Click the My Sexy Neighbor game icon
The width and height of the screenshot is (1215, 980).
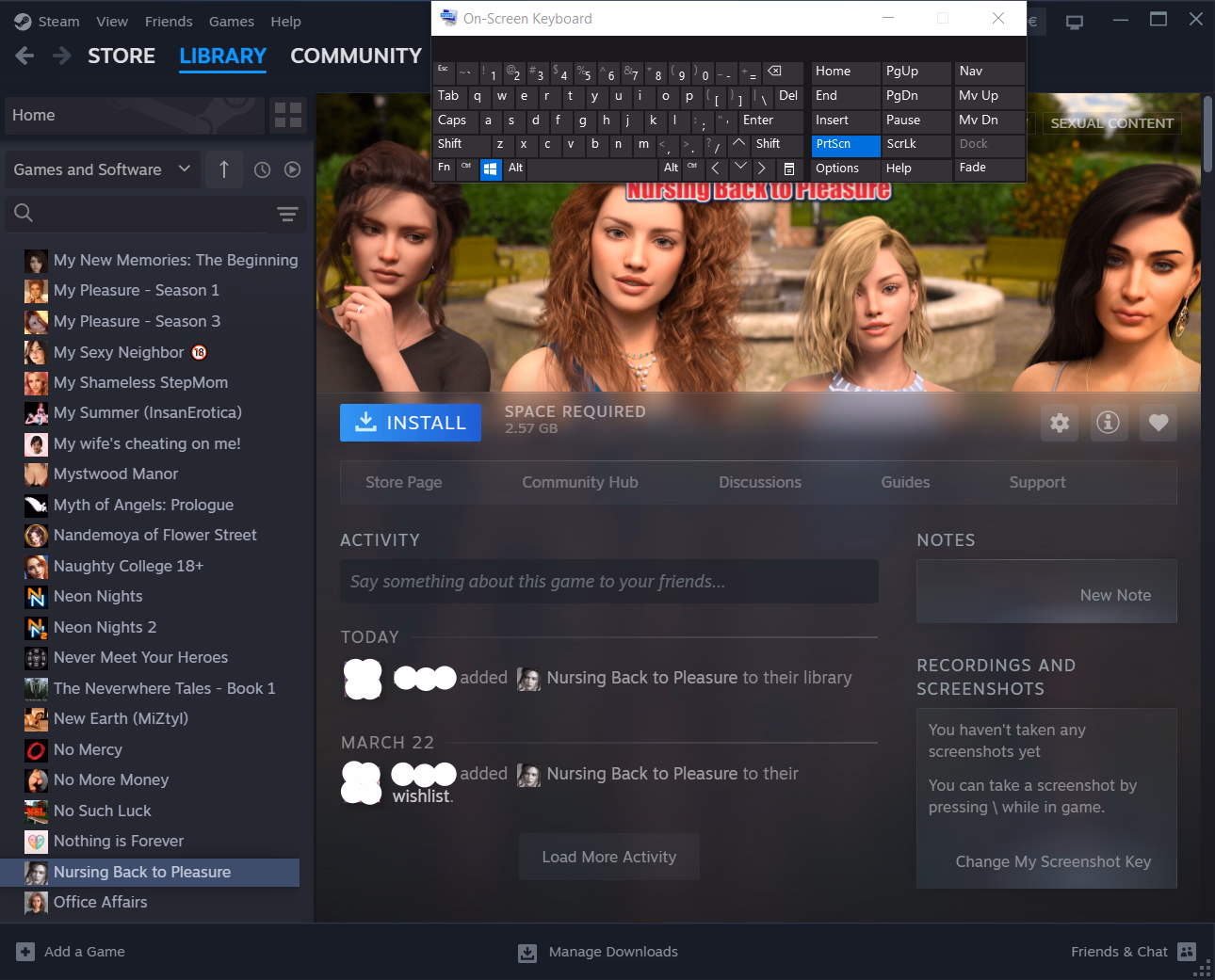coord(36,352)
